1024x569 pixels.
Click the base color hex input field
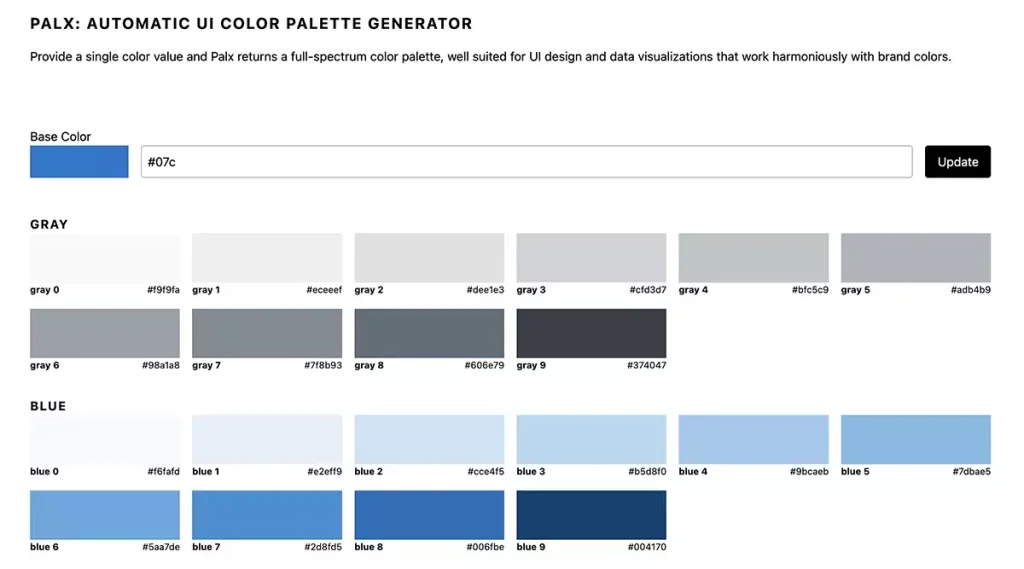(x=526, y=162)
